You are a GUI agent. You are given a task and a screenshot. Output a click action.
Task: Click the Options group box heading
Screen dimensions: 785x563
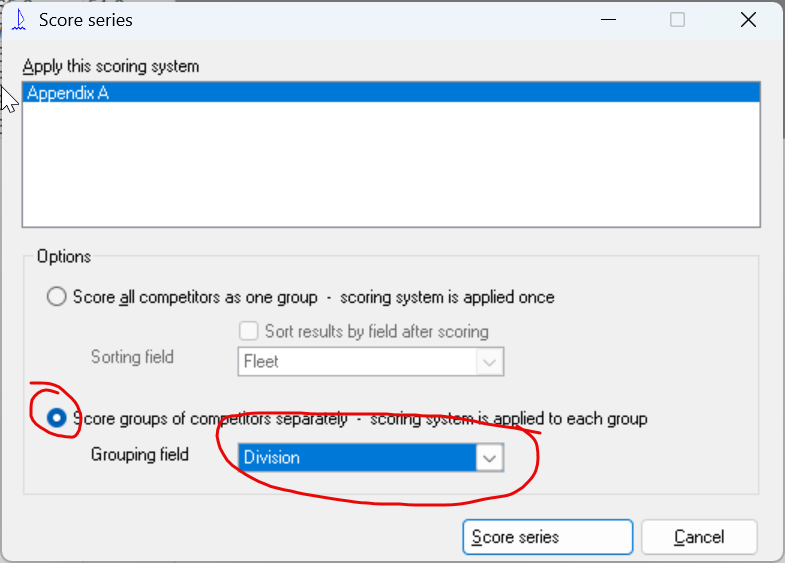click(64, 256)
